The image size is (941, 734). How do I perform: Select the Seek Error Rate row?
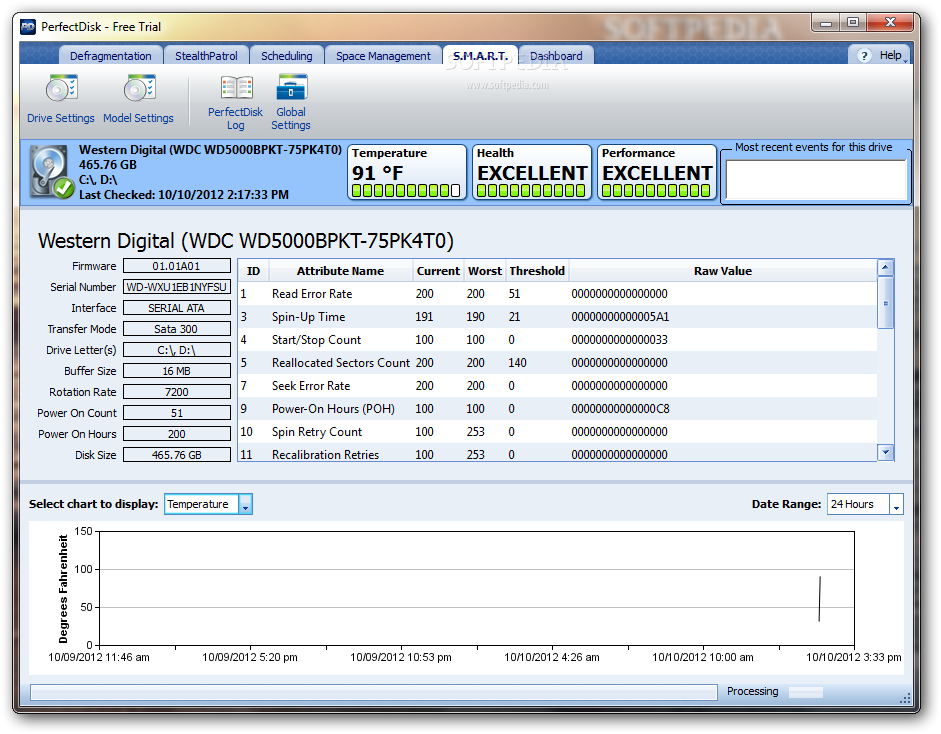558,385
